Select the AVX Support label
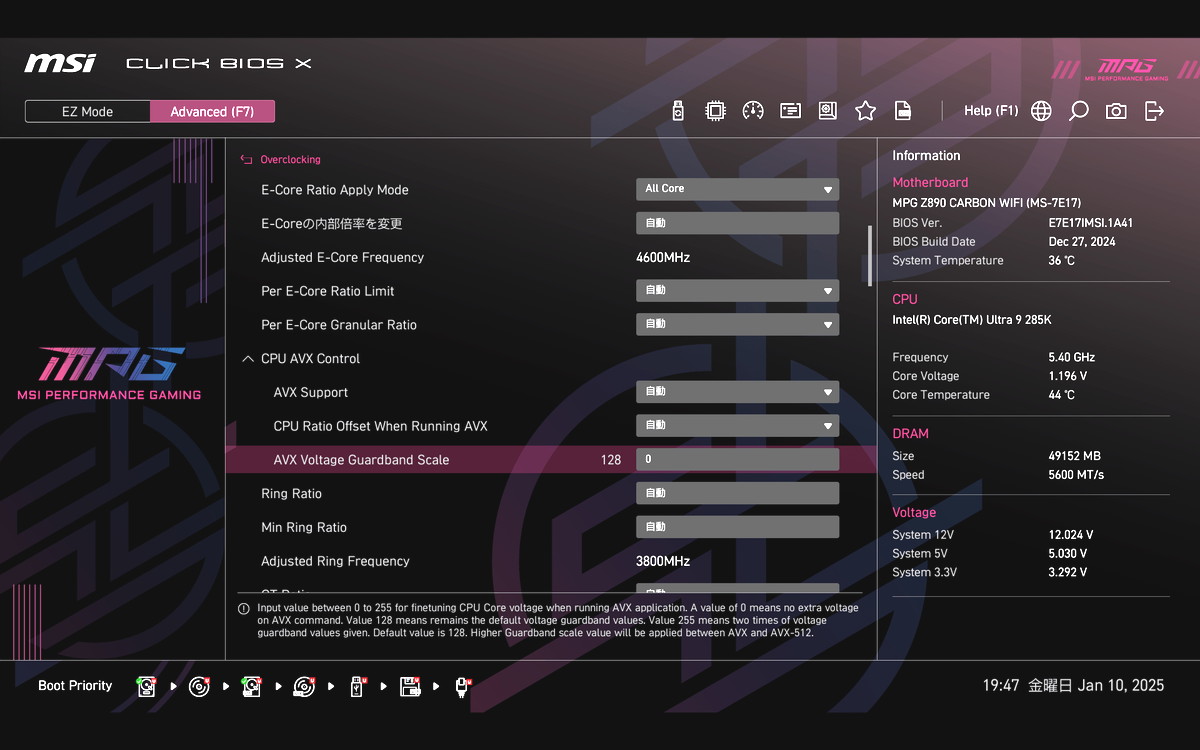1200x750 pixels. (x=311, y=392)
